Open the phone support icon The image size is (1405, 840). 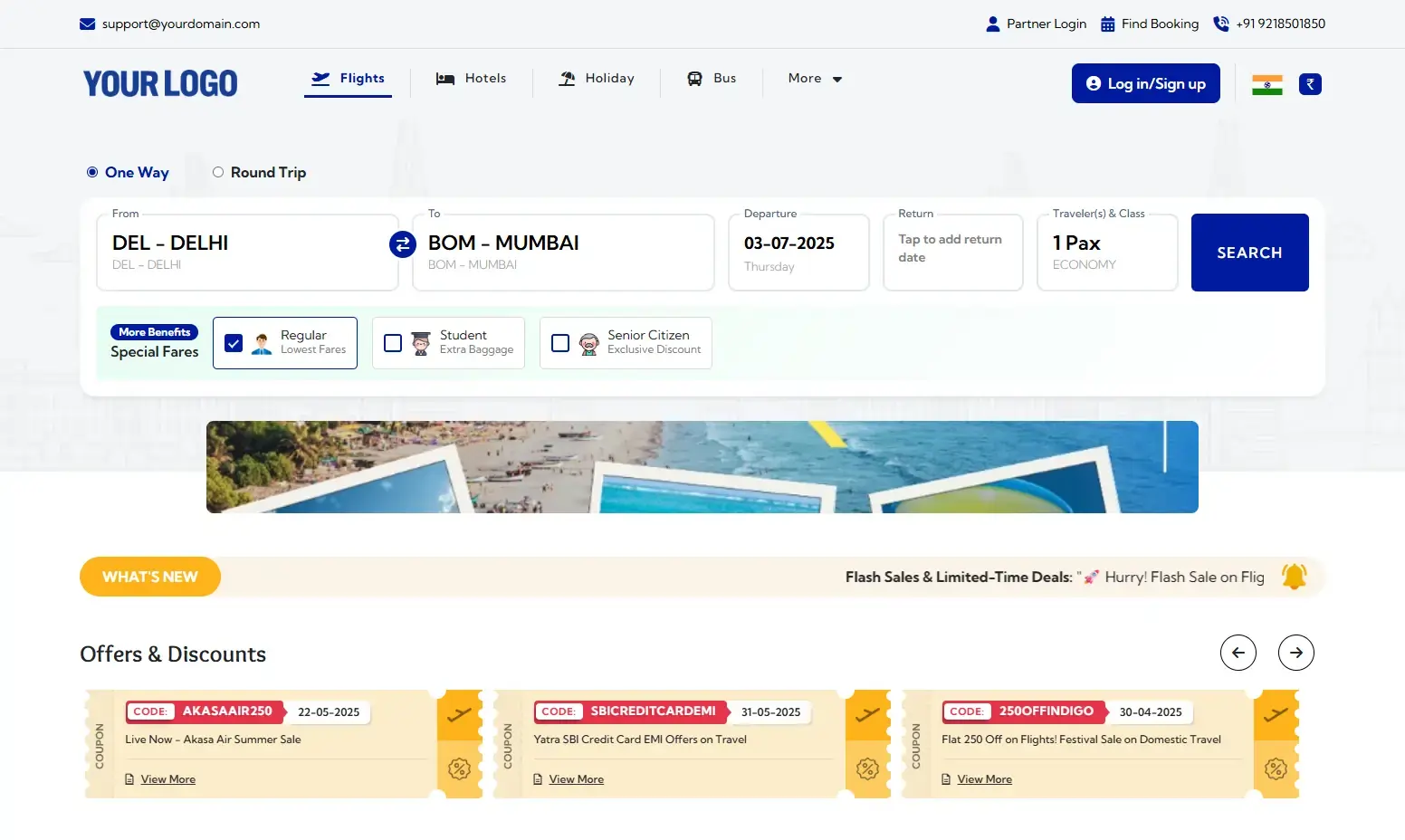coord(1219,24)
